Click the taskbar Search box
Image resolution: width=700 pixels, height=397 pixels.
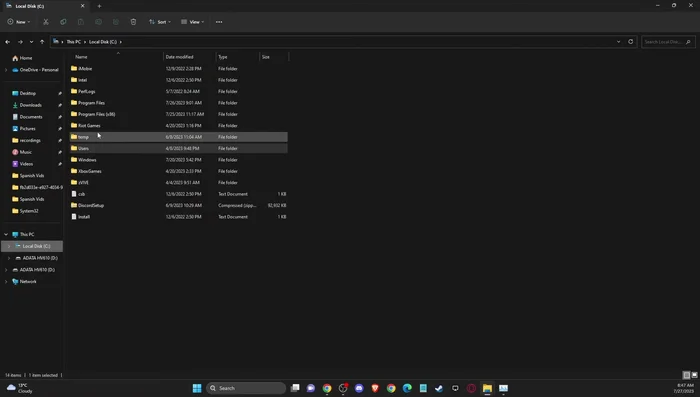[246, 388]
